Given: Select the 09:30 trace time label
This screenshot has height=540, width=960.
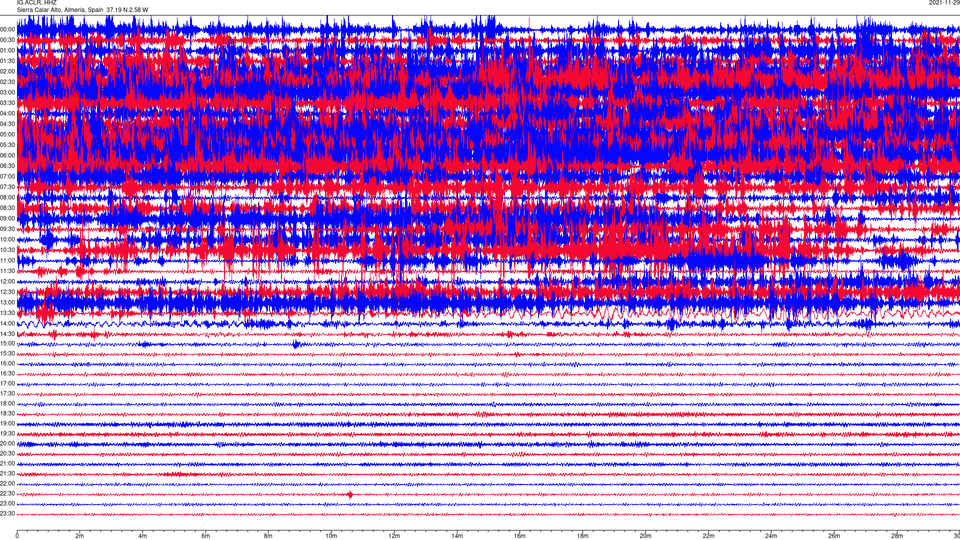Looking at the screenshot, I should [7, 229].
